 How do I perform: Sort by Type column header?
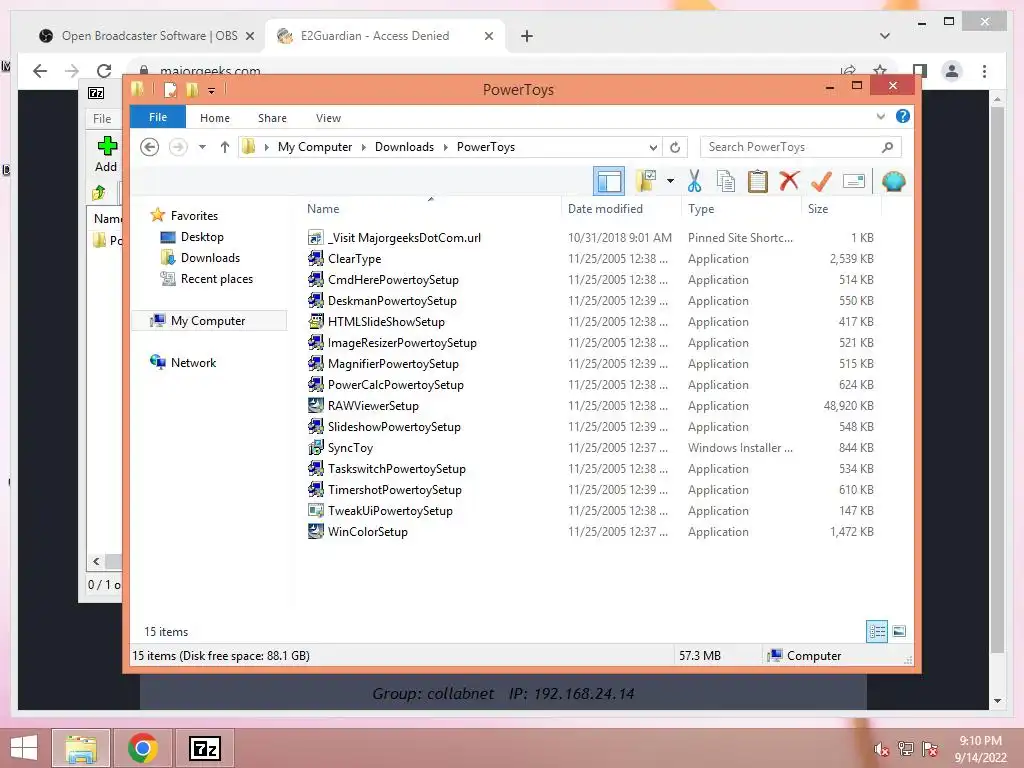pyautogui.click(x=701, y=209)
